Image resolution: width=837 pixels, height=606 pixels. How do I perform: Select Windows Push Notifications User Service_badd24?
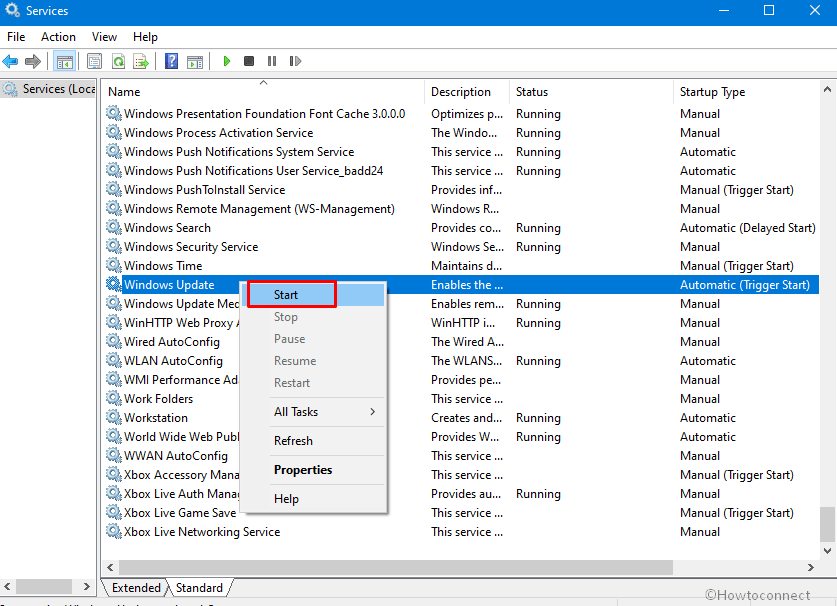pos(462,171)
